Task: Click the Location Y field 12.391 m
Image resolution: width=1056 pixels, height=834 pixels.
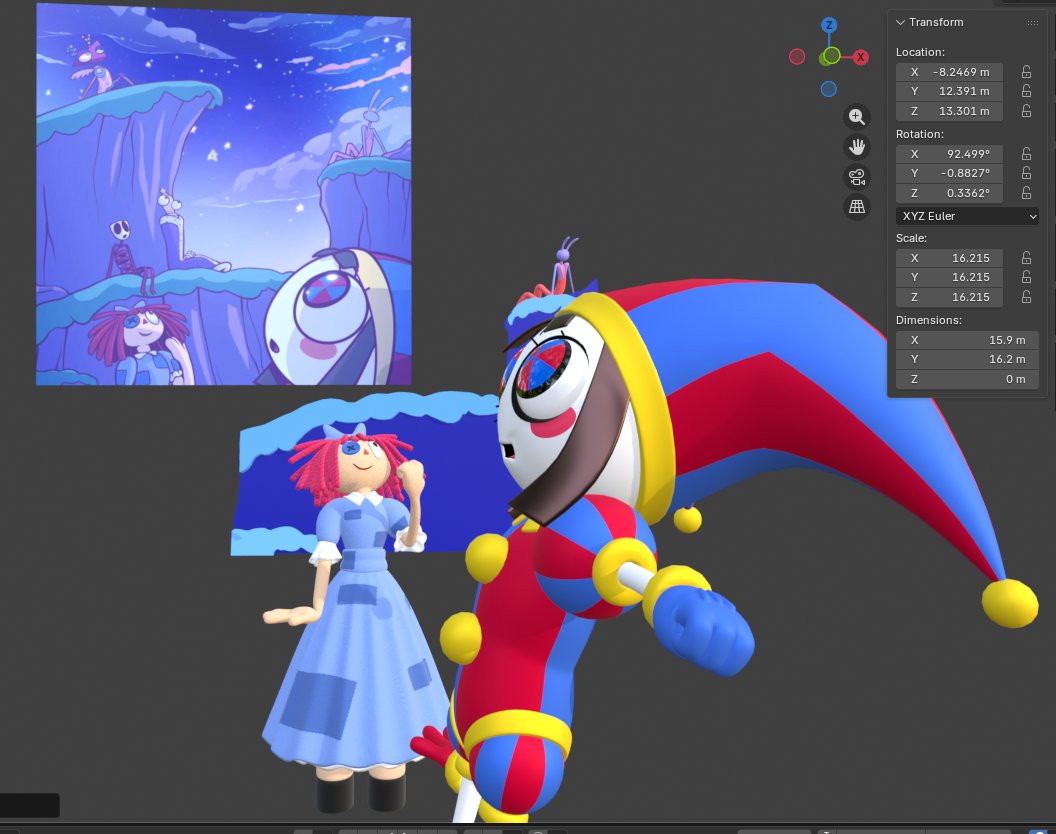Action: (x=949, y=91)
